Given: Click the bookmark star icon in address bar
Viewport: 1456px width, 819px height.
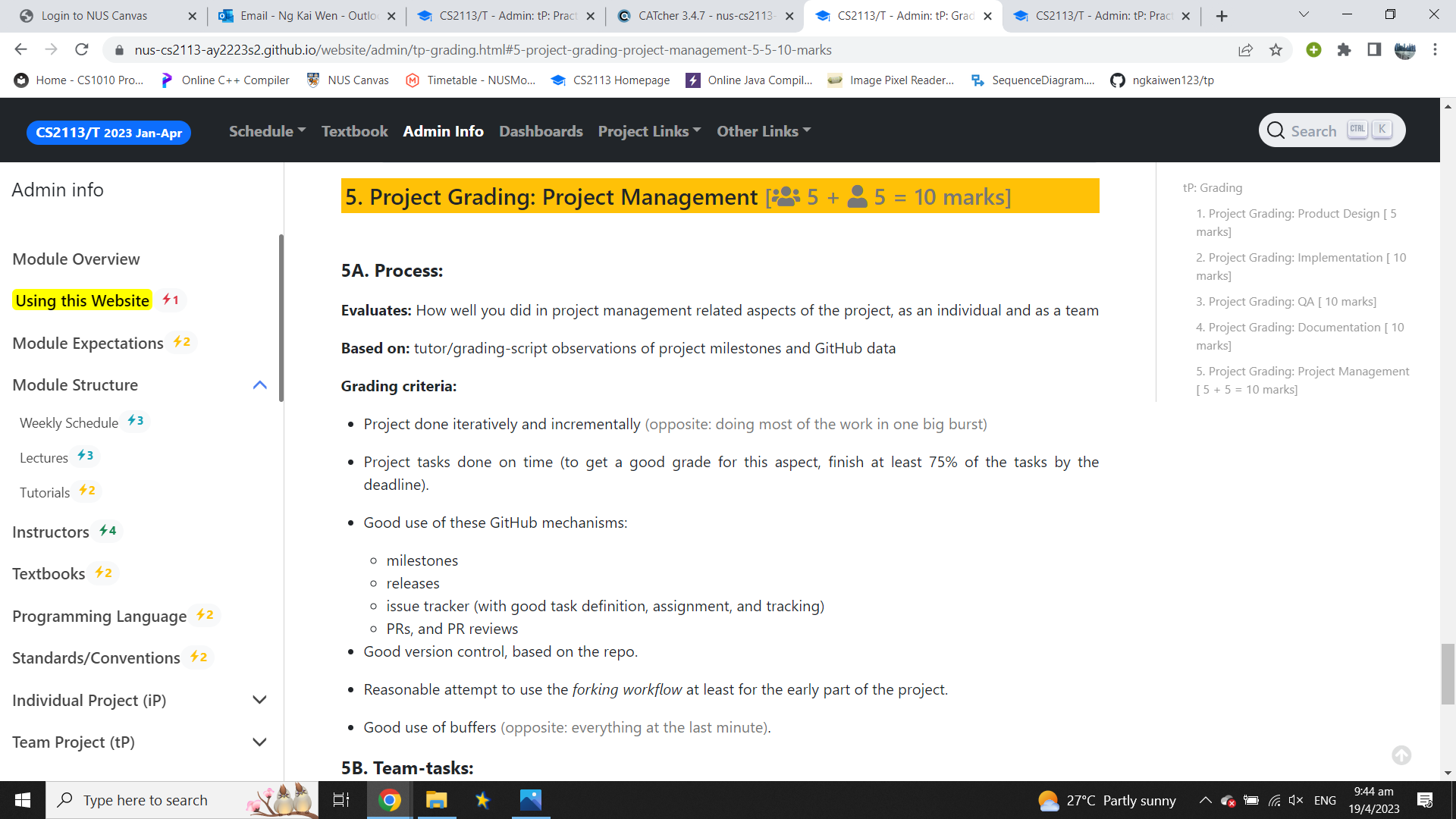Looking at the screenshot, I should coord(1276,50).
